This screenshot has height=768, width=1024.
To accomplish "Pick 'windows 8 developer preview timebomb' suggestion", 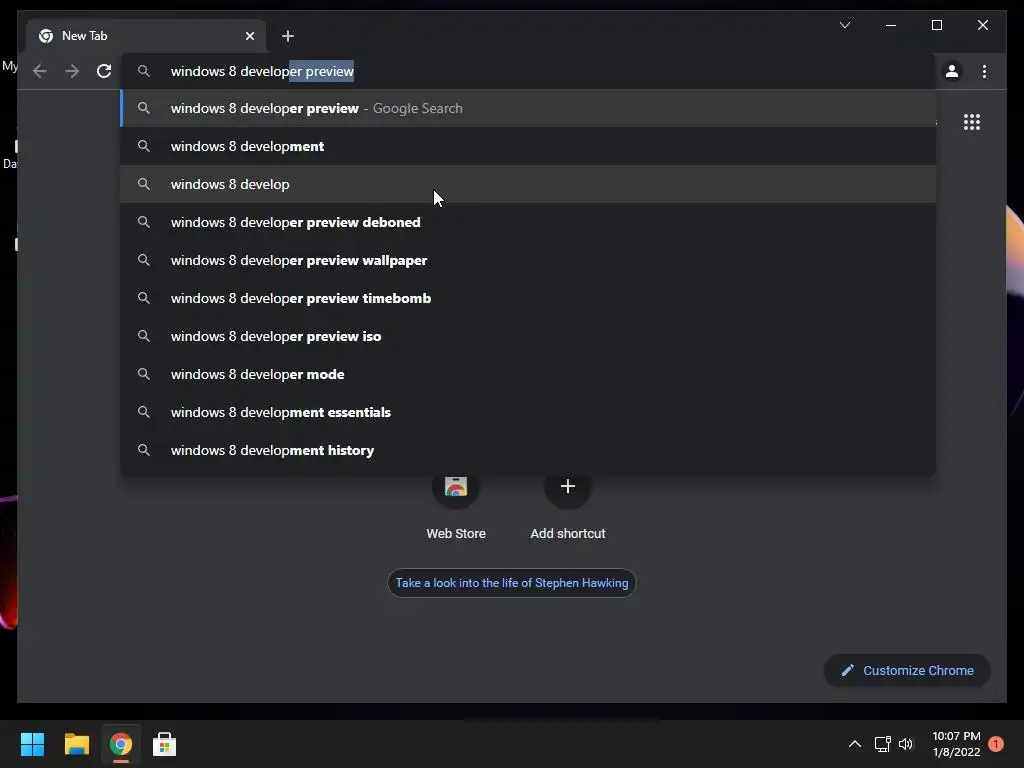I will 528,298.
